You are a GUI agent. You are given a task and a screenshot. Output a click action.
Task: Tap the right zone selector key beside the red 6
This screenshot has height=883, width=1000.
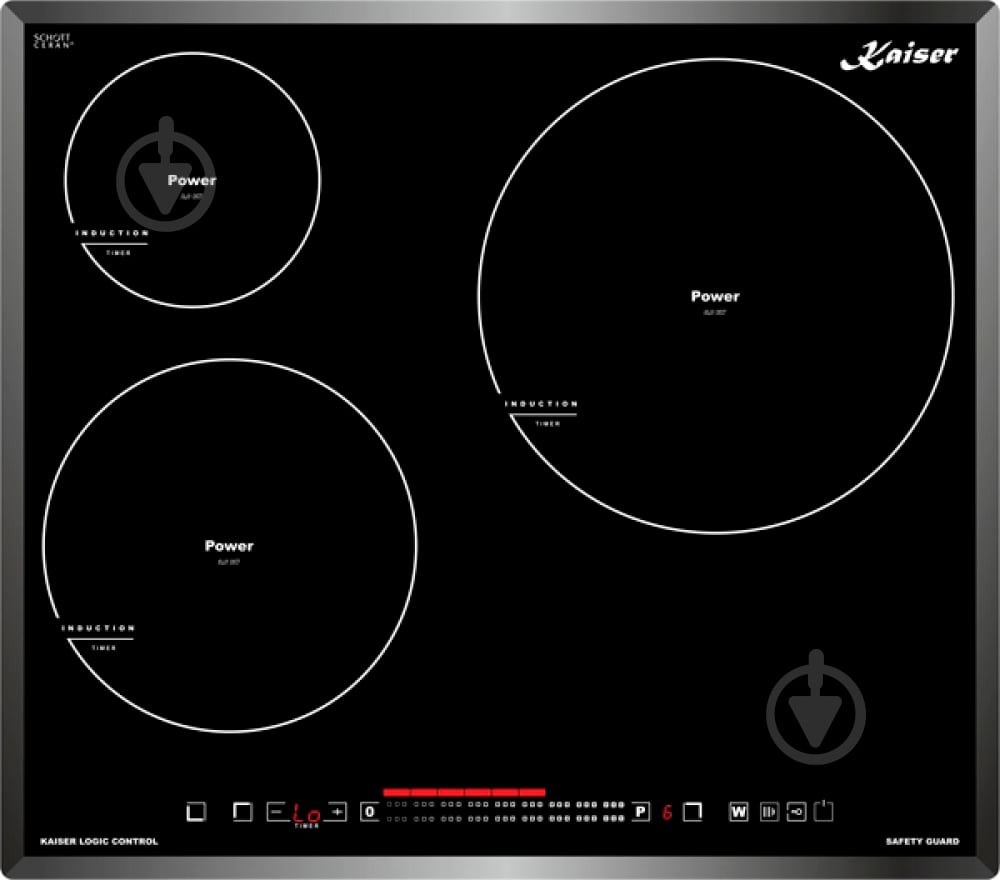693,812
